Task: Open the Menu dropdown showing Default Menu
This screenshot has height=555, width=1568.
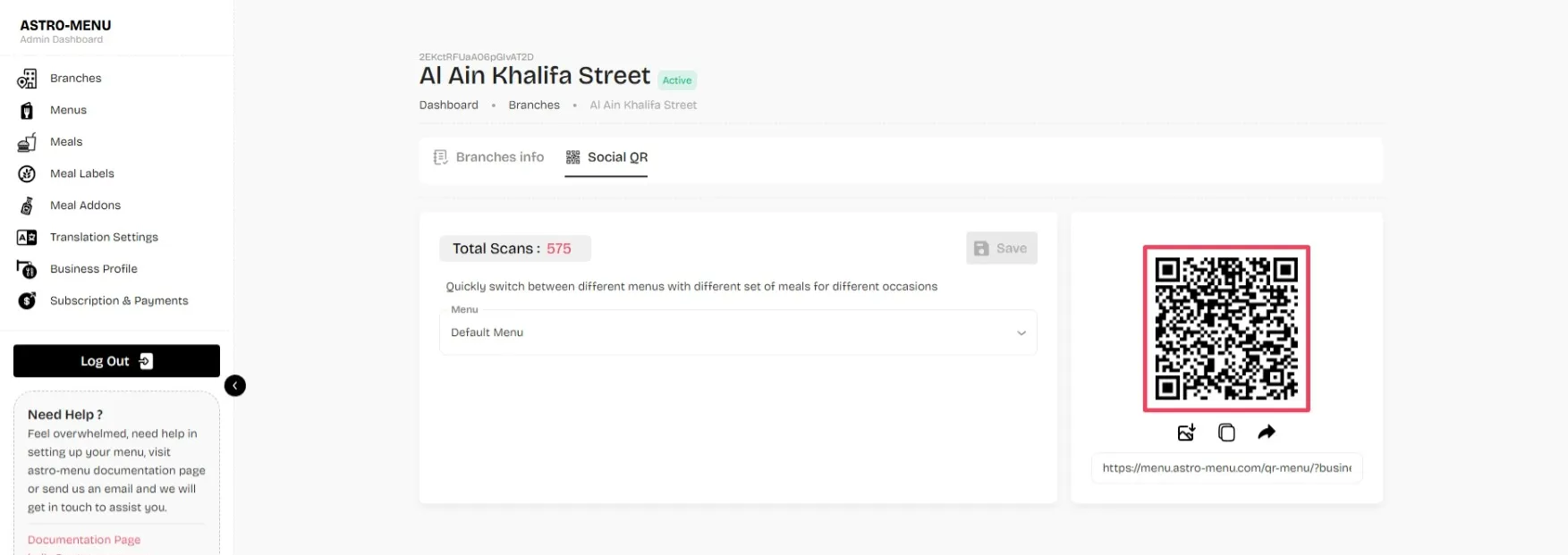Action: coord(738,332)
